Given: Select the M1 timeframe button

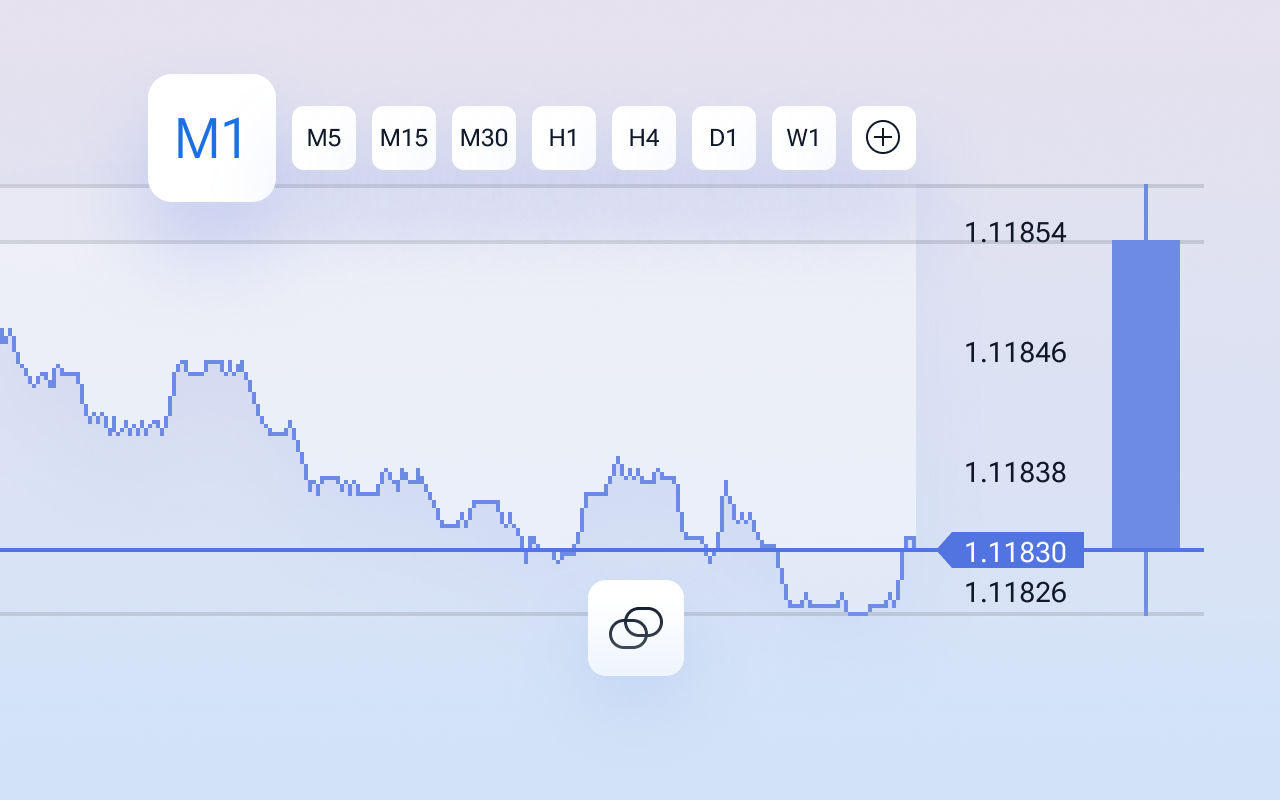Looking at the screenshot, I should tap(212, 138).
